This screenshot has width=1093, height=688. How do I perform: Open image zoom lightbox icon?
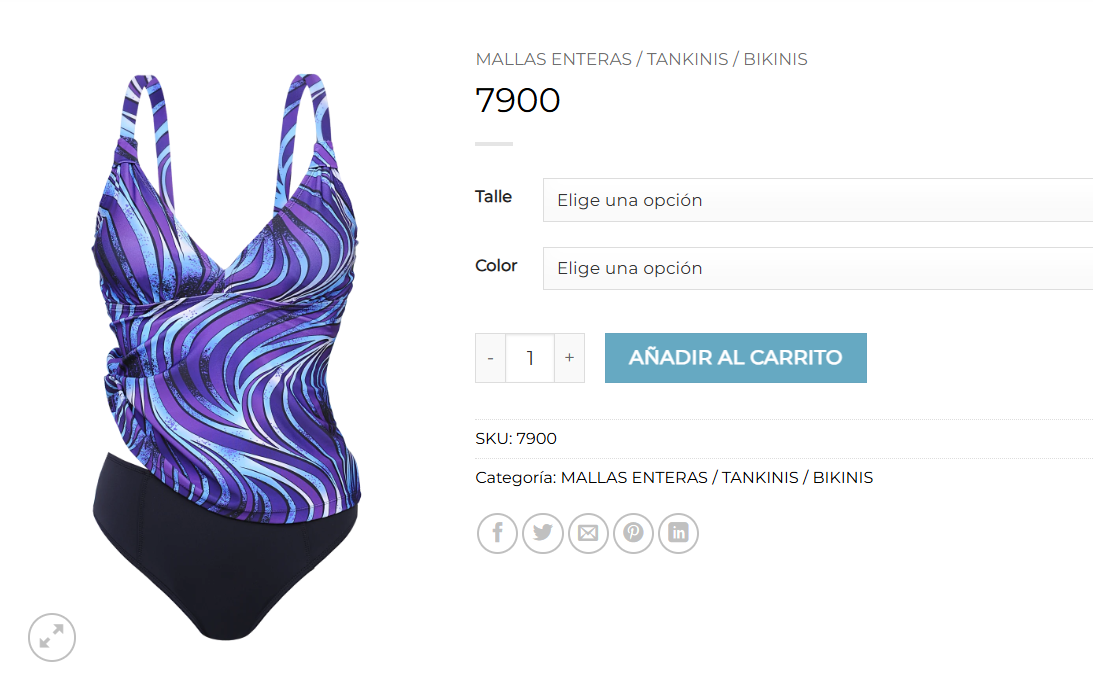coord(52,637)
